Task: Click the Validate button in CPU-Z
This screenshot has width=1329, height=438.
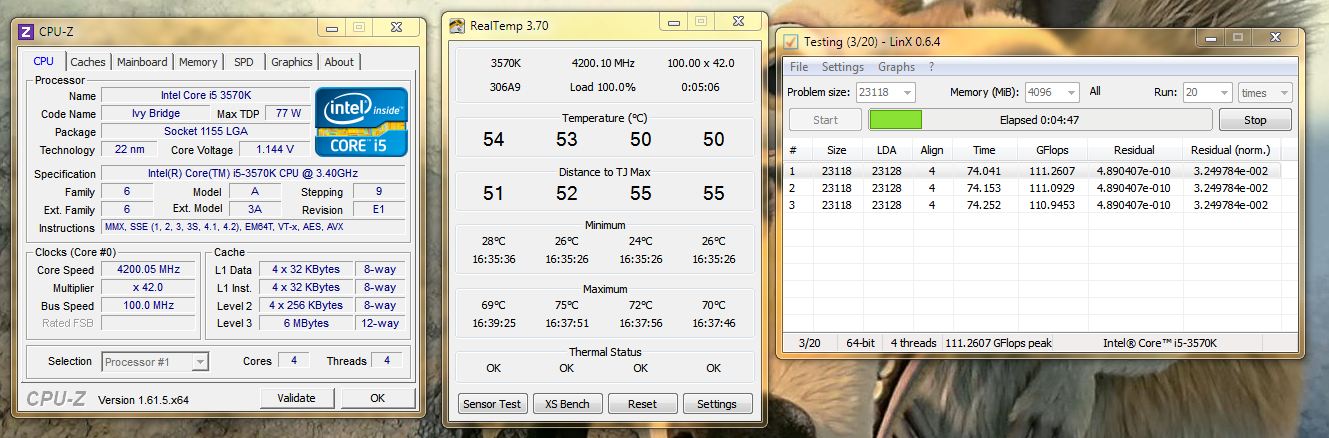Action: [296, 398]
